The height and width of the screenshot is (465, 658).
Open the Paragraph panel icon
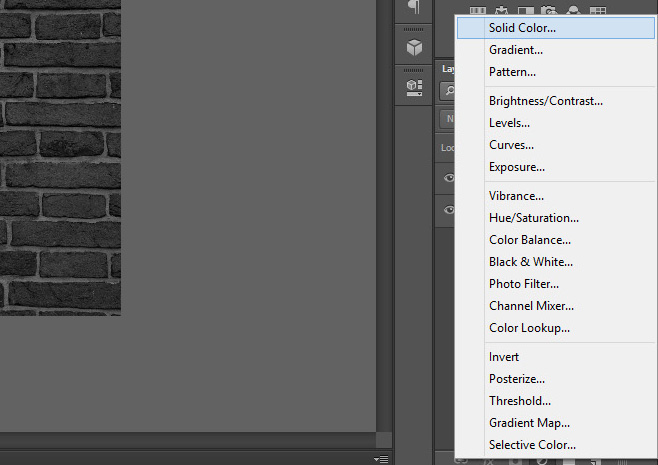pos(413,8)
